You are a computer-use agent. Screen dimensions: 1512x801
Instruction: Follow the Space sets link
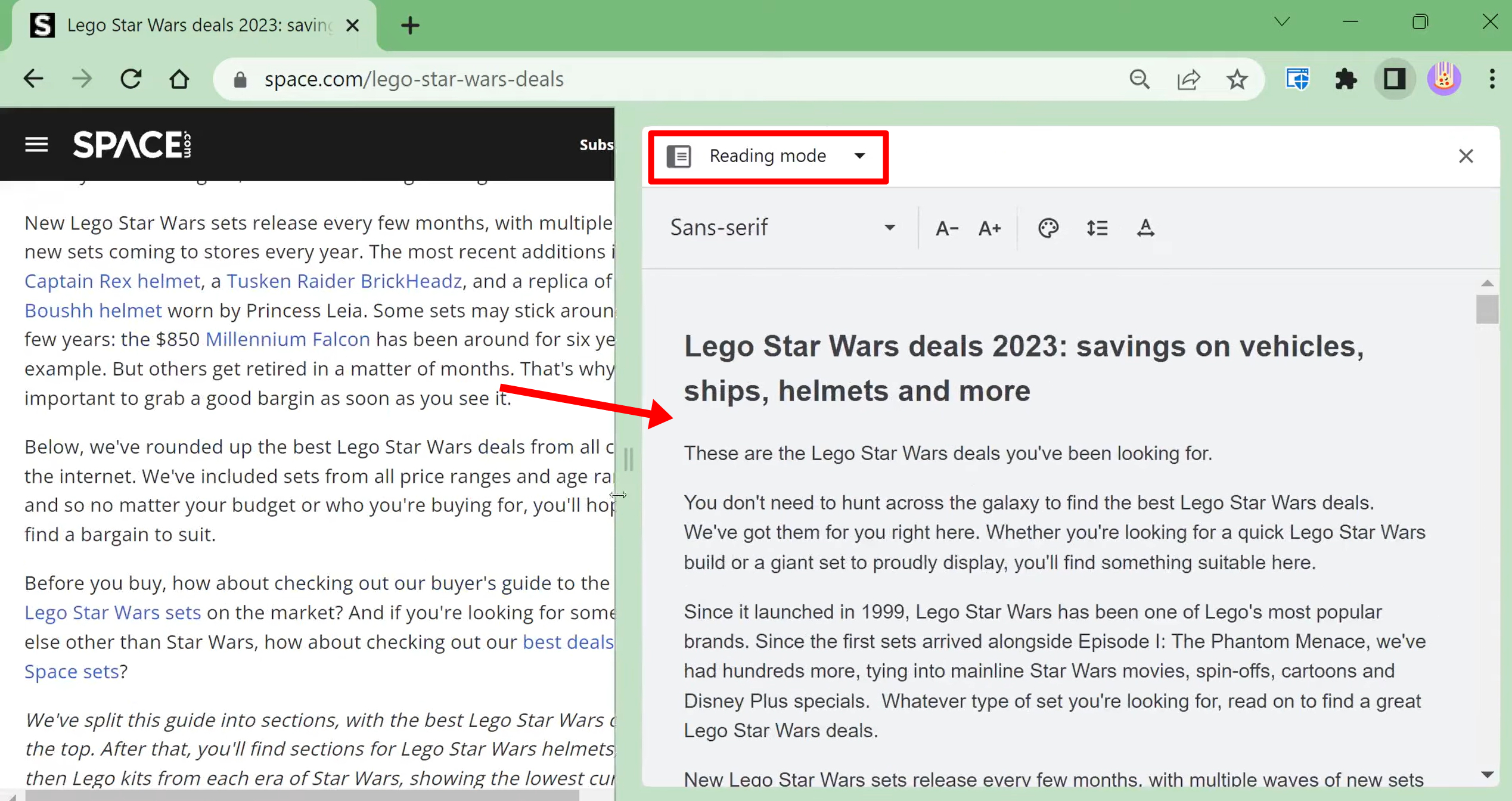(72, 672)
